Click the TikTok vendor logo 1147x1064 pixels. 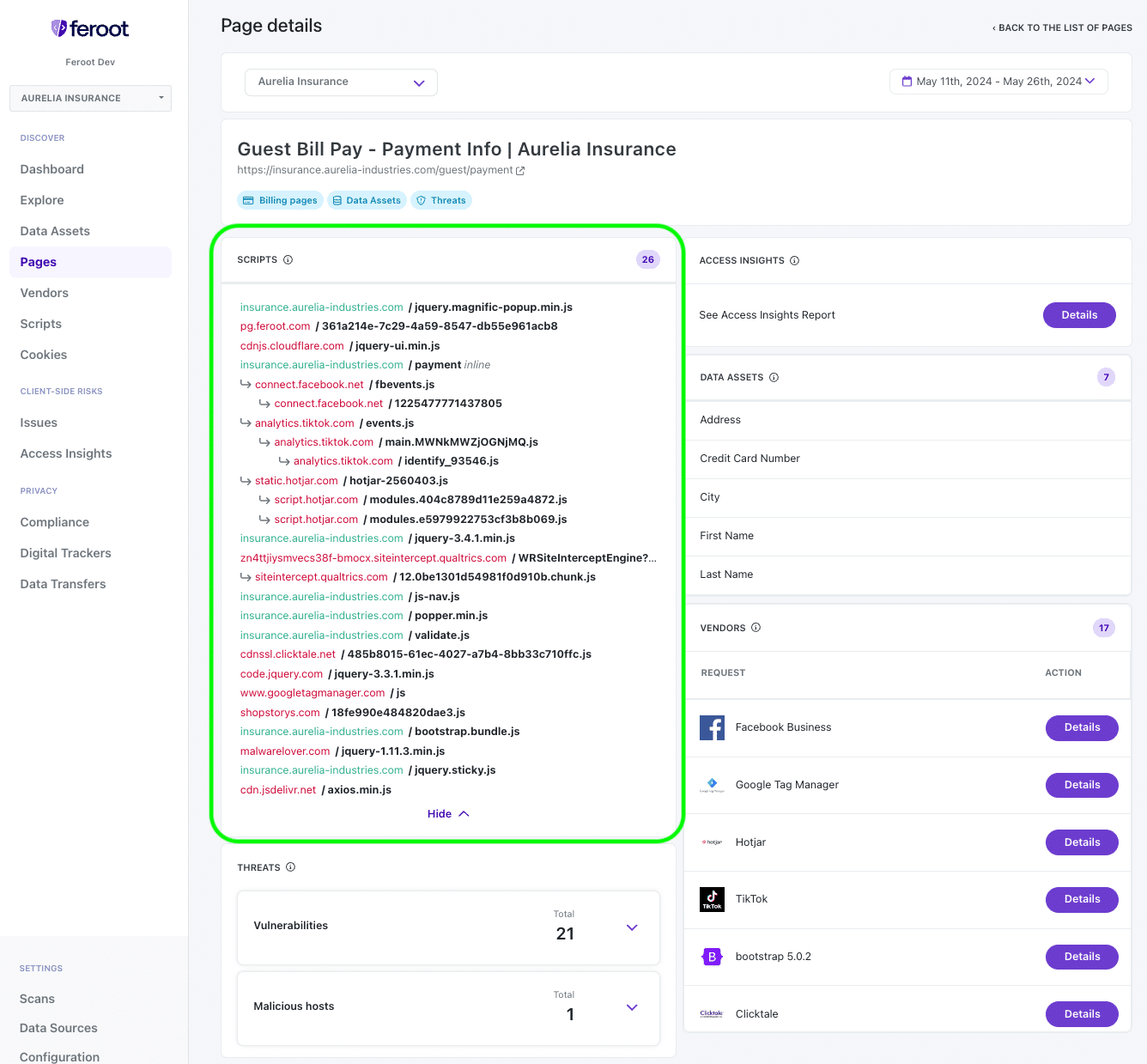pyautogui.click(x=712, y=899)
